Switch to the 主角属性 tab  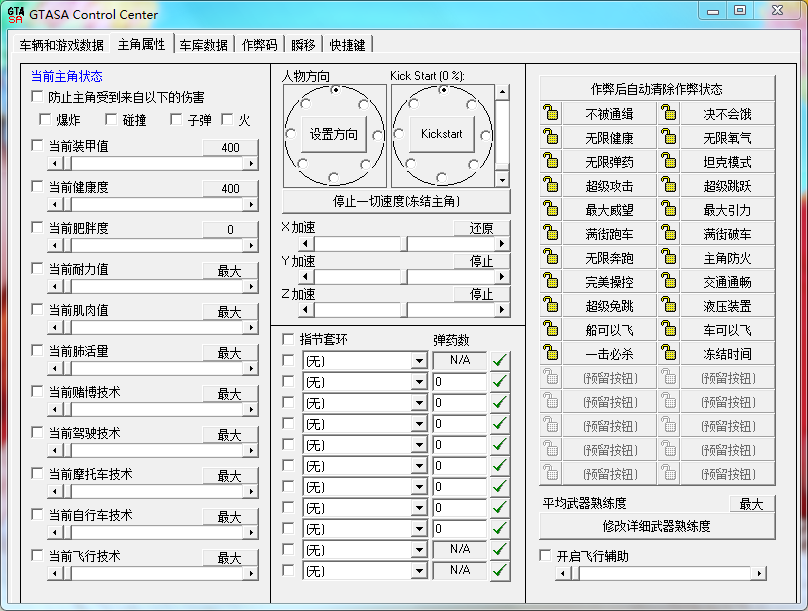click(x=142, y=44)
